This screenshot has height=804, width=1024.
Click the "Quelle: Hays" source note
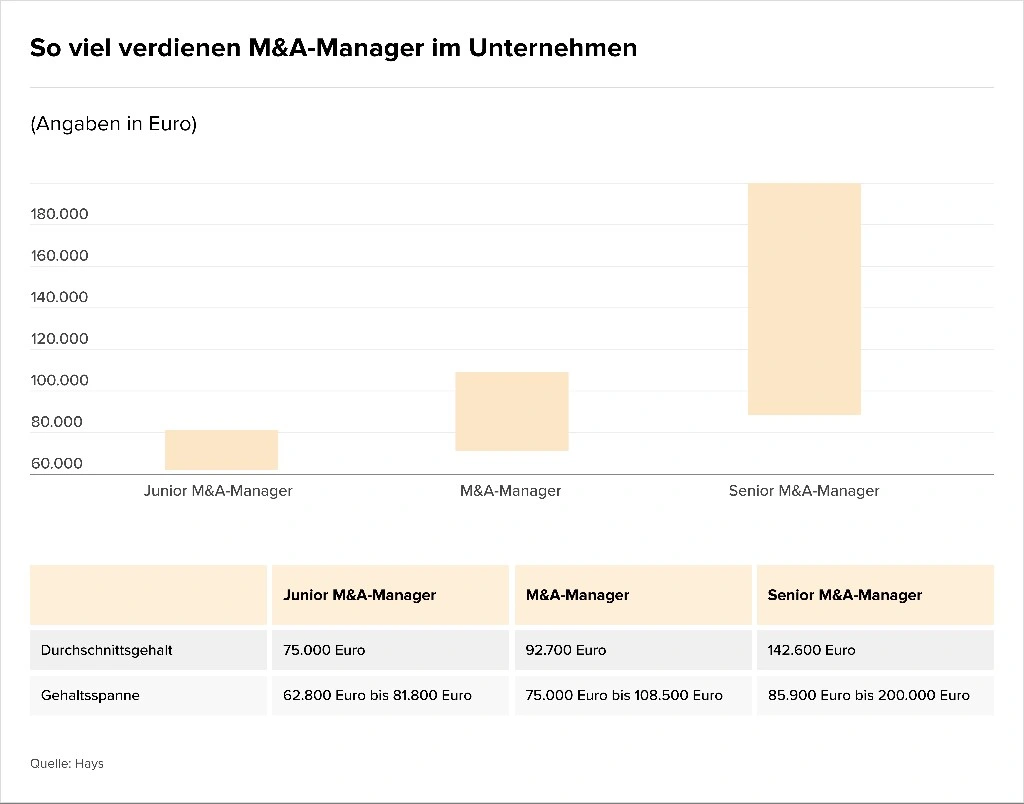[67, 764]
